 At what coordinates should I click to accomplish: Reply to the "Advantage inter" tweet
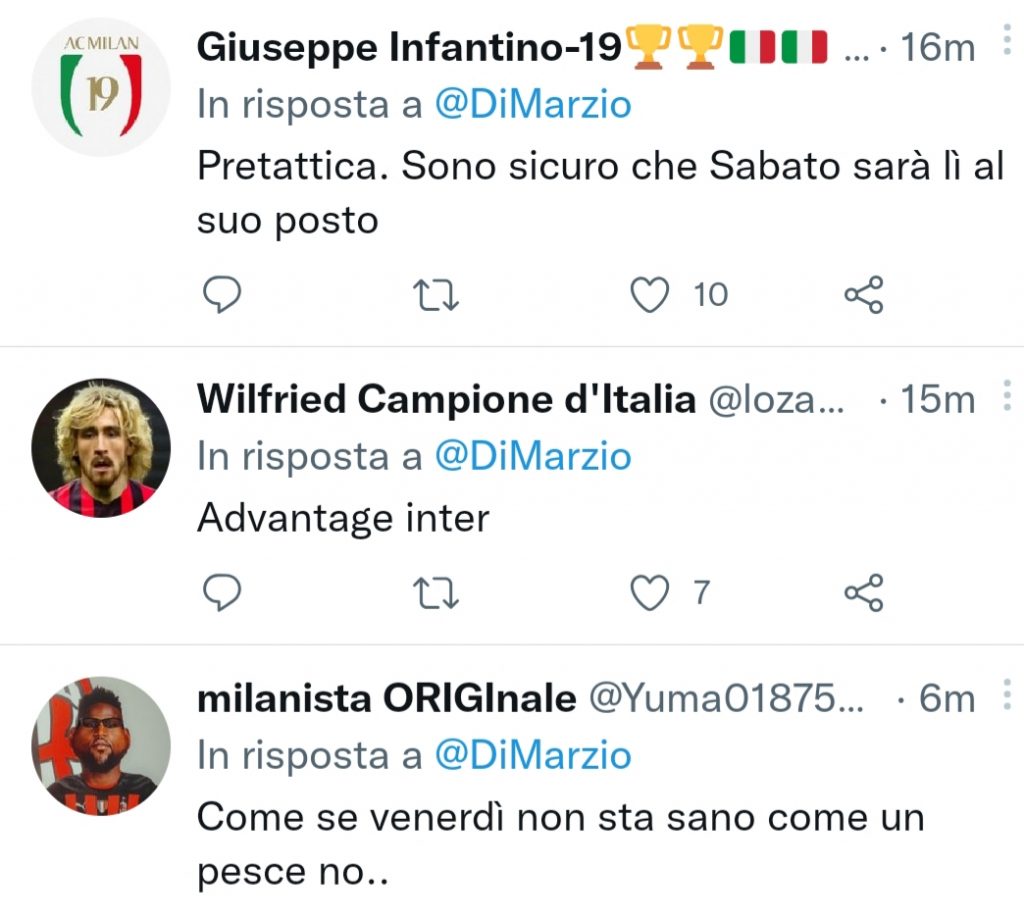tap(223, 593)
